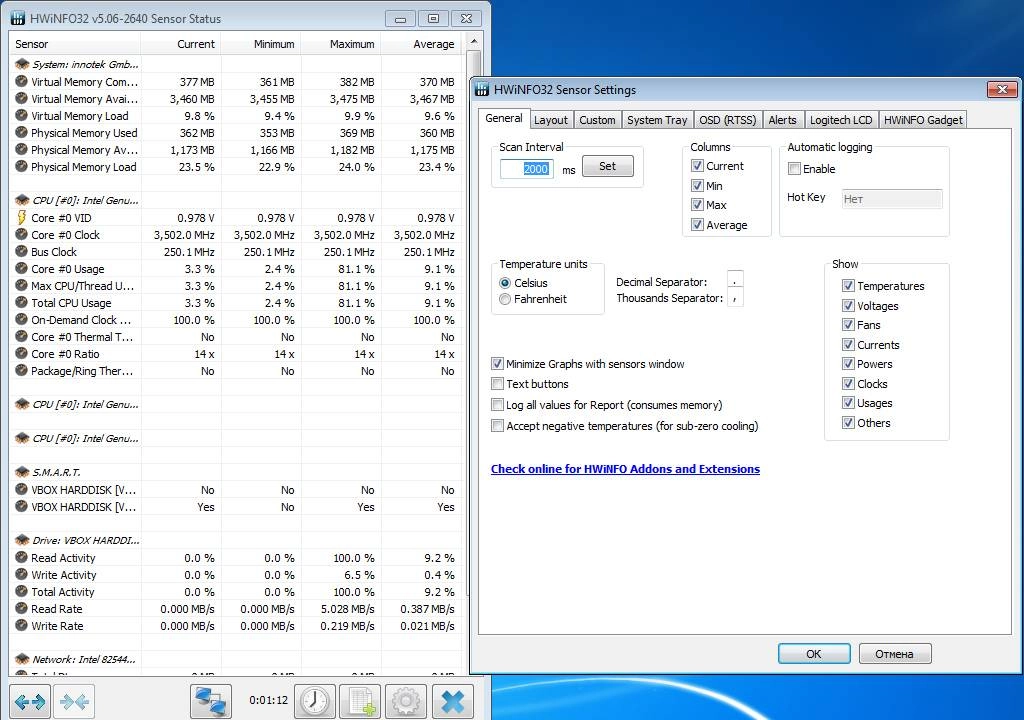Click the sensor list scrollbar up arrow

pos(474,42)
